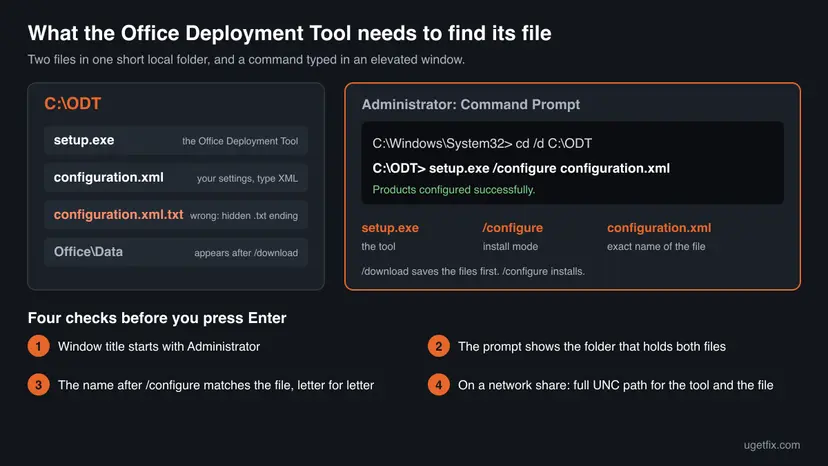Click the orange configuration.xml label under terminal
828x466 pixels.
coord(659,228)
